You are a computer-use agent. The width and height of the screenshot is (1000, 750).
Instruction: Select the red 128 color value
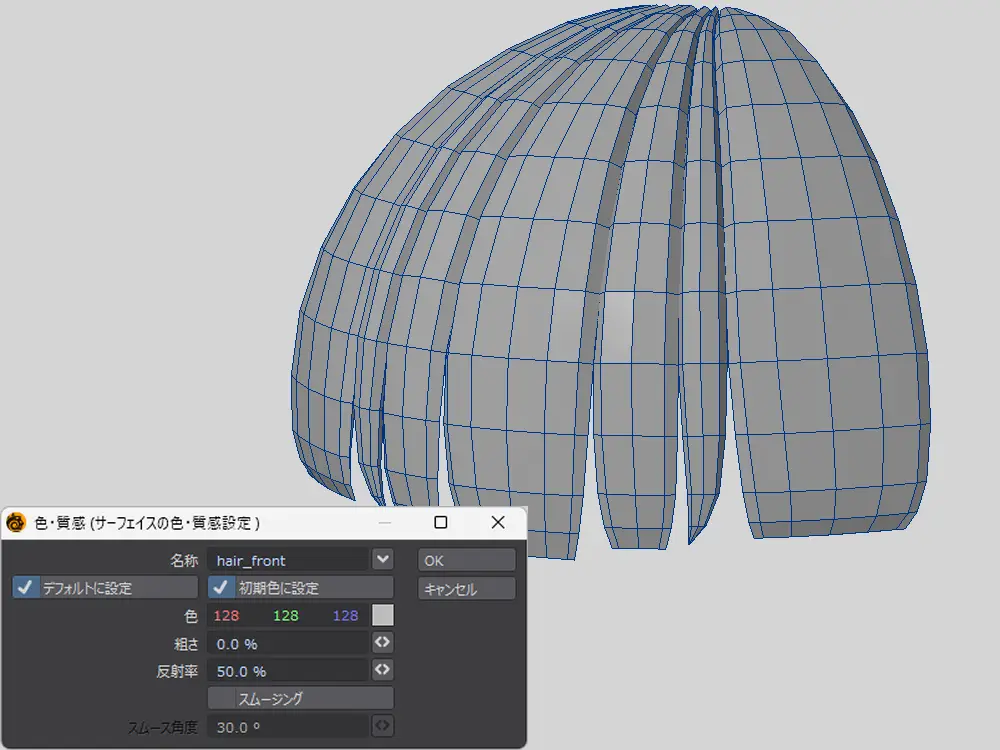point(227,616)
